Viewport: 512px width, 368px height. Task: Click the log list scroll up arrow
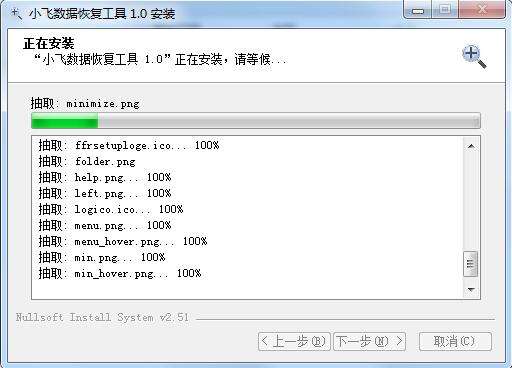click(471, 146)
